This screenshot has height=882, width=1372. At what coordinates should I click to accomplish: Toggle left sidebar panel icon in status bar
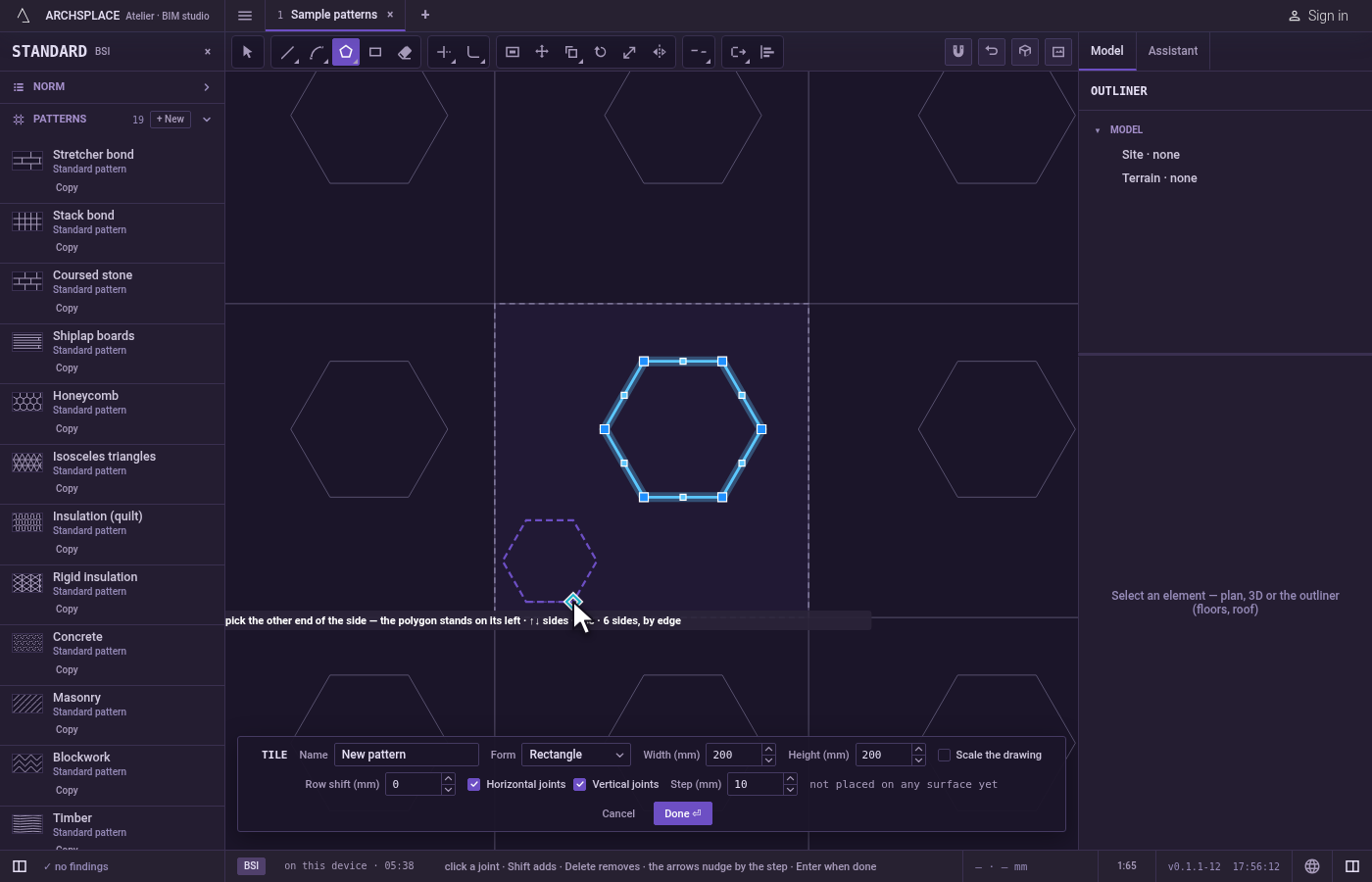(19, 866)
